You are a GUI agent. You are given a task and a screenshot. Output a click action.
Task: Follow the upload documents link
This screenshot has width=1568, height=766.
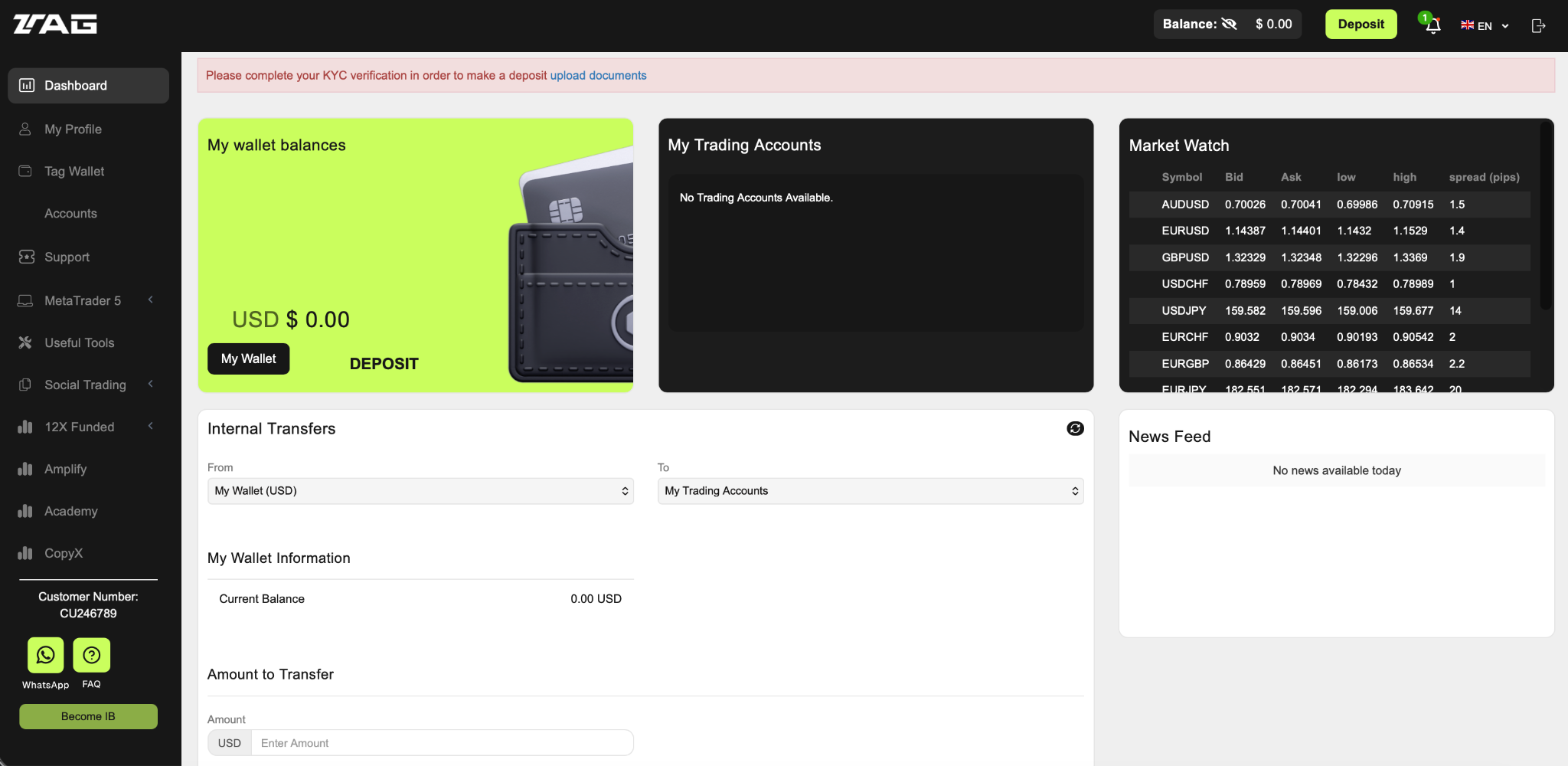click(598, 75)
